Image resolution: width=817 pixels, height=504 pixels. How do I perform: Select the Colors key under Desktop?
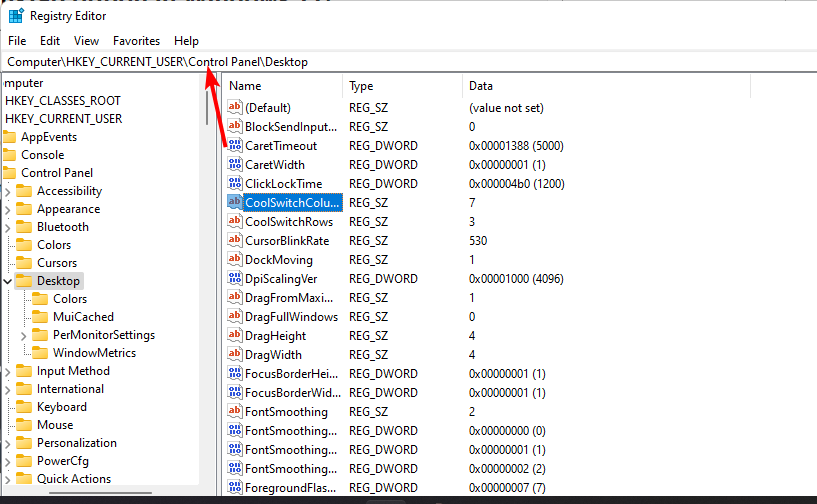70,299
